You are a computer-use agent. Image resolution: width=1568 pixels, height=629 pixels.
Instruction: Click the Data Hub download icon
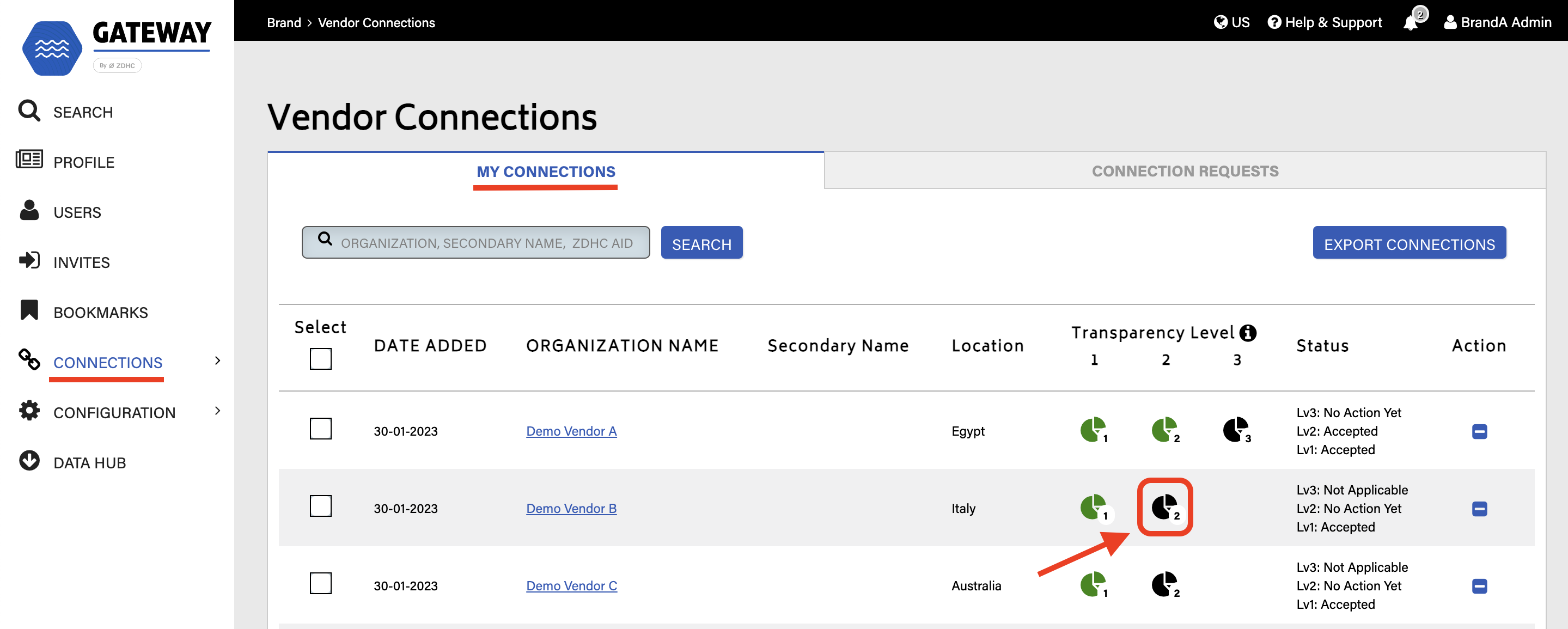[x=29, y=461]
